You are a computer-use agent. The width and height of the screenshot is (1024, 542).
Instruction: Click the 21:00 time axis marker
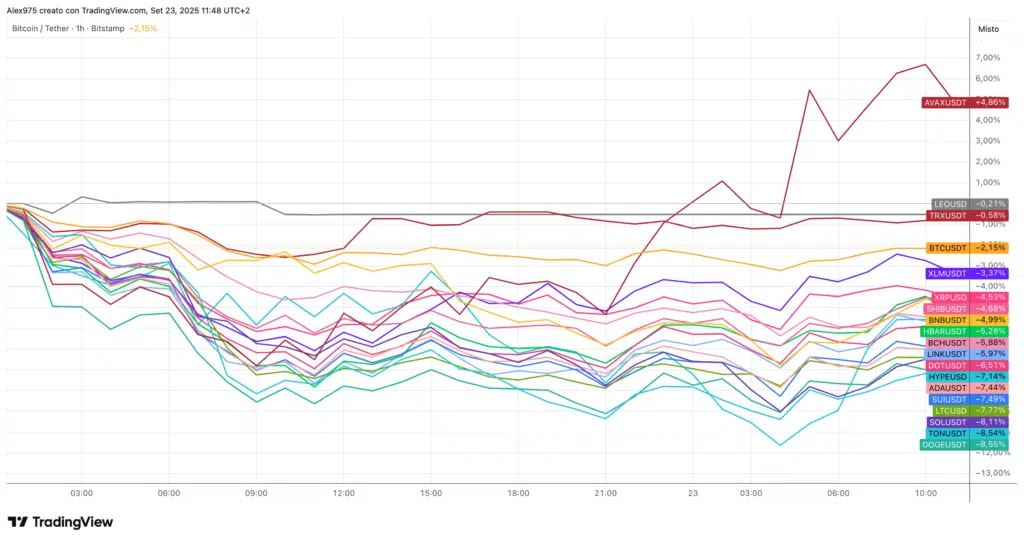[x=605, y=493]
